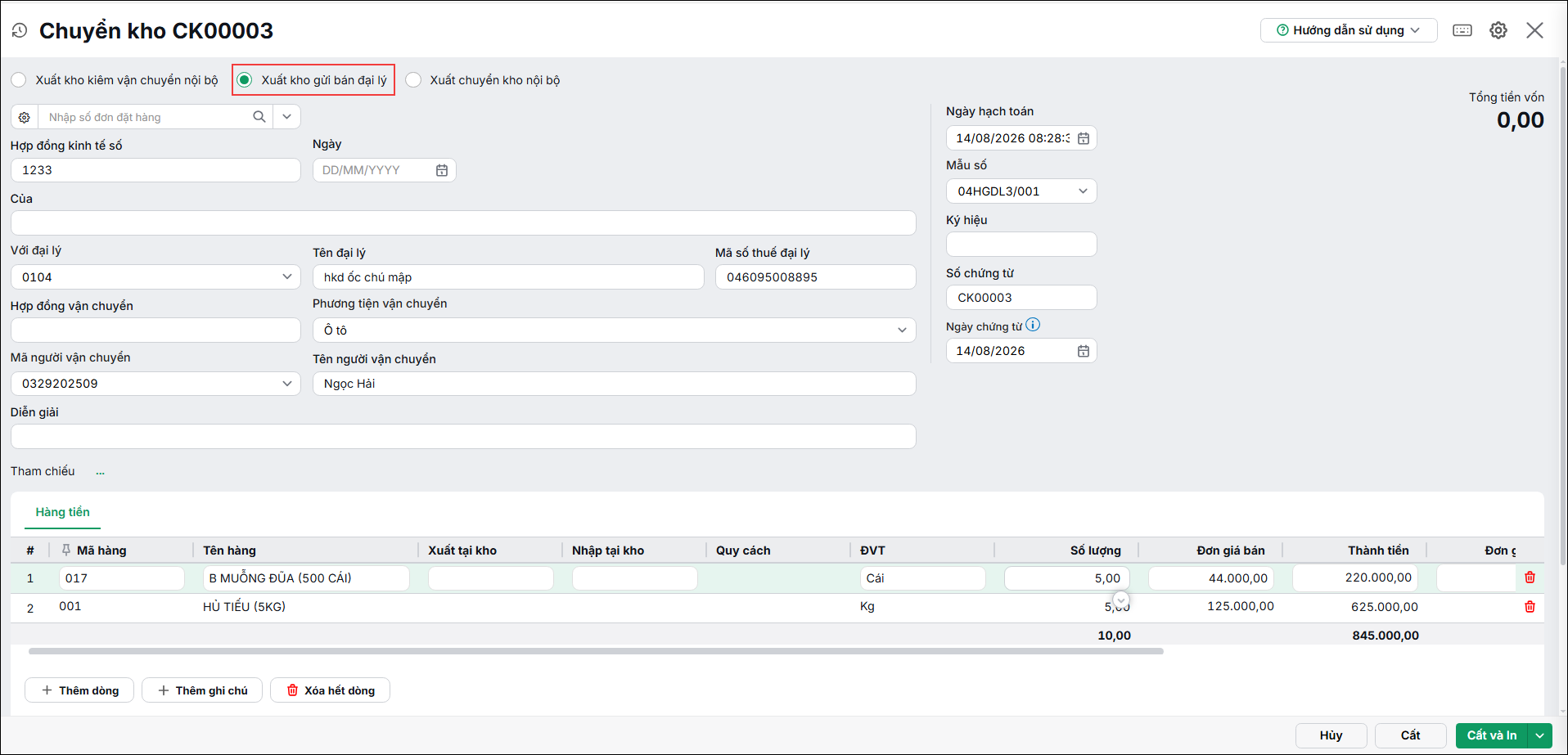Viewport: 1568px width, 755px height.
Task: Open the keyboard shortcuts icon
Action: (x=1462, y=30)
